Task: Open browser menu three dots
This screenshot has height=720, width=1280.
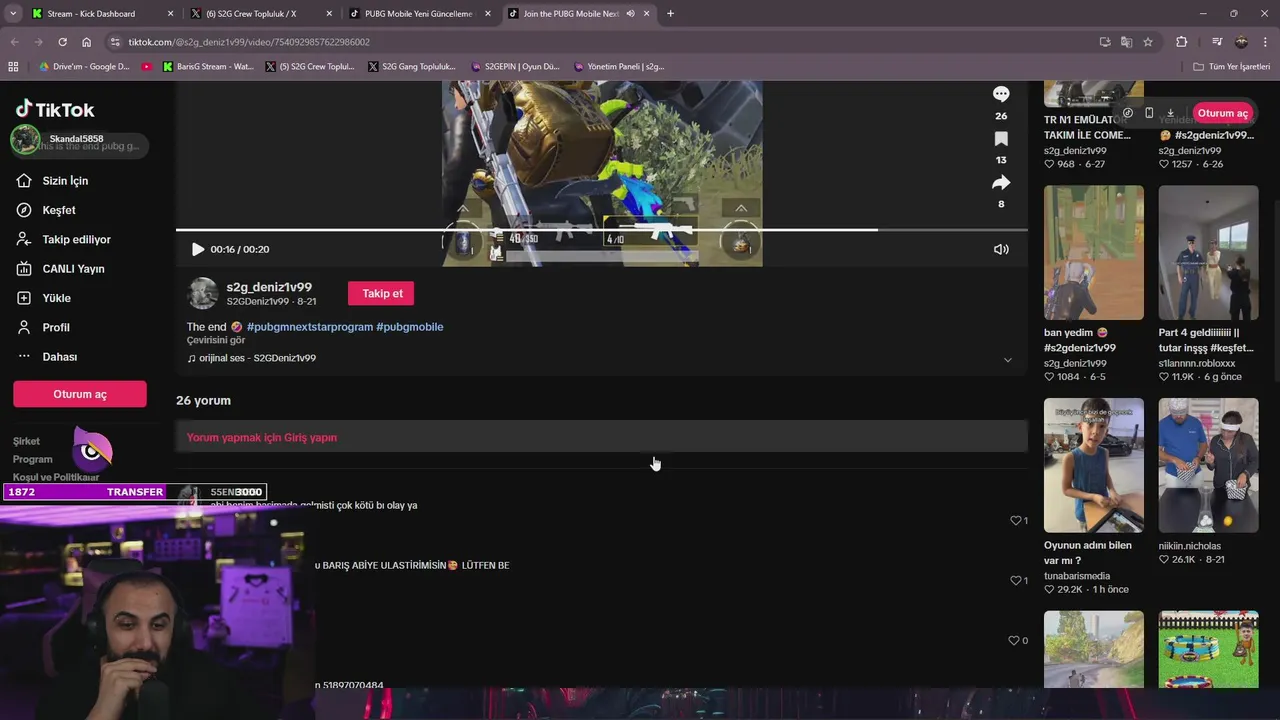Action: pyautogui.click(x=1266, y=42)
